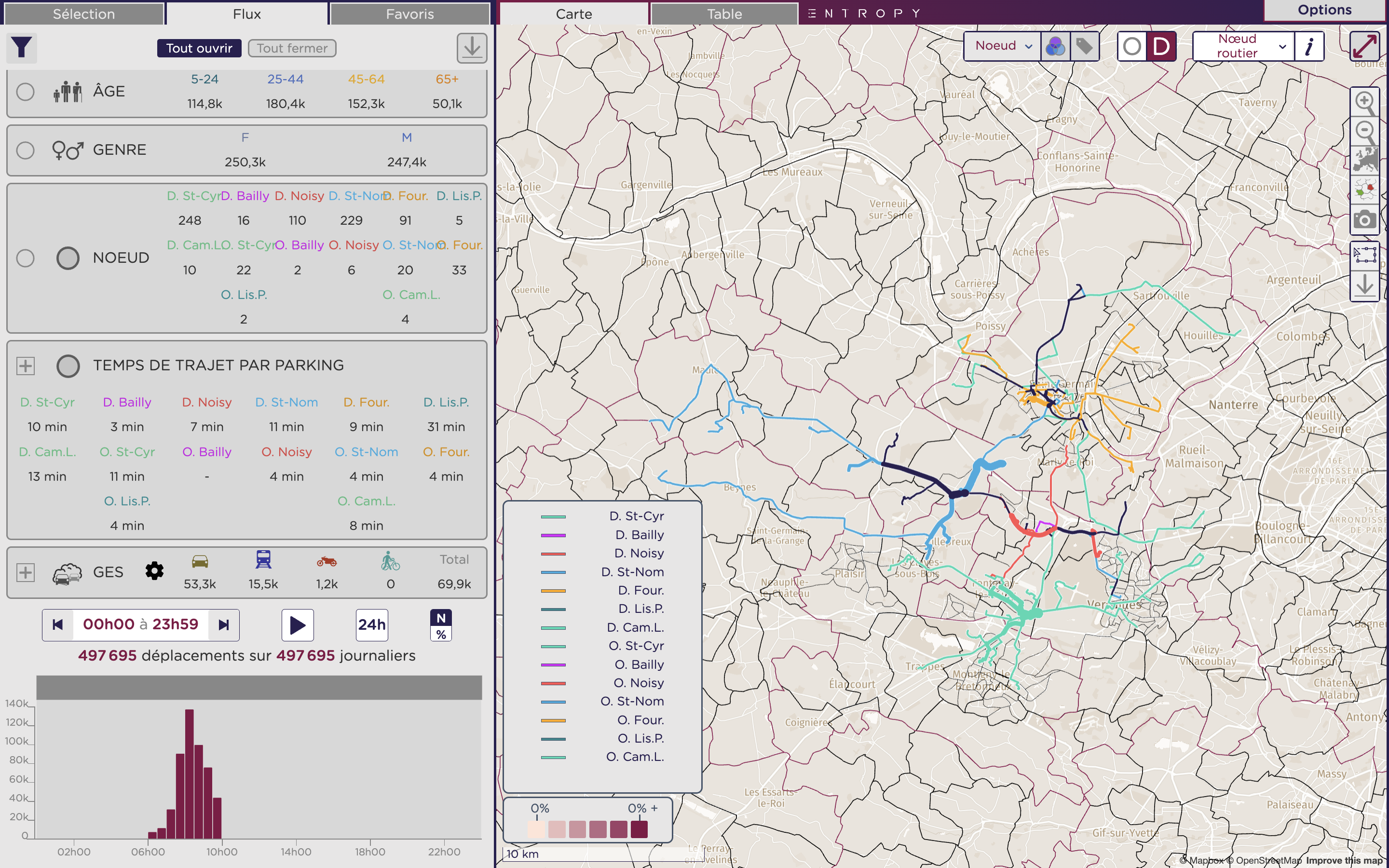
Task: Click the download arrow in Flux panel
Action: coord(472,48)
